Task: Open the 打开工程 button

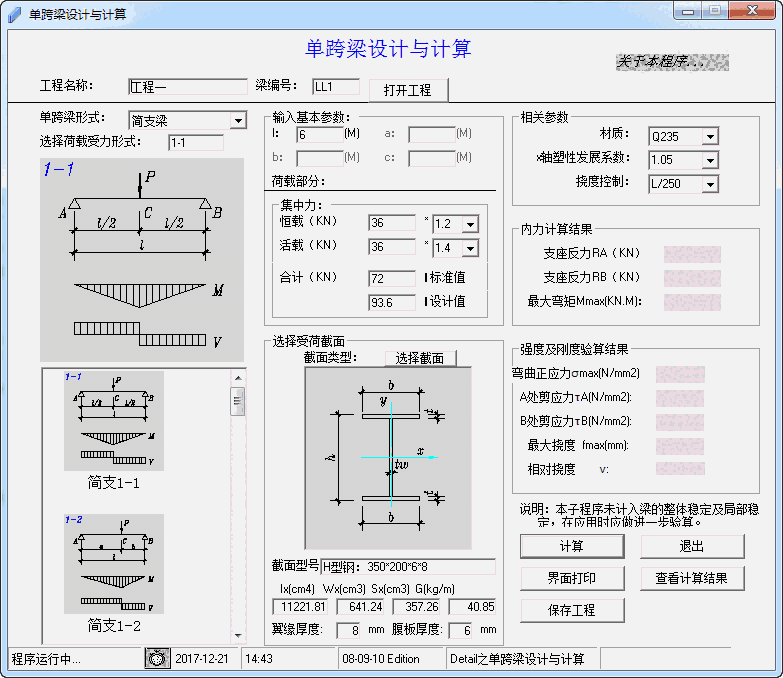Action: coord(408,90)
